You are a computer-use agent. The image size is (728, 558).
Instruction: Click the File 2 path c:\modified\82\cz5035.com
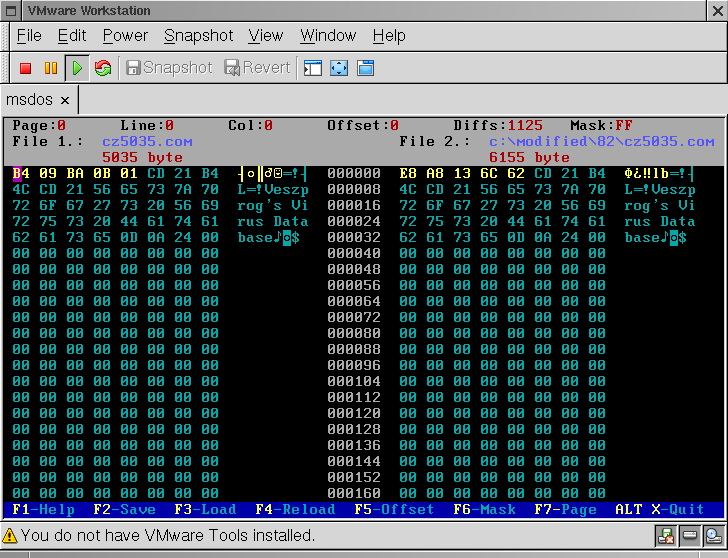pyautogui.click(x=601, y=142)
